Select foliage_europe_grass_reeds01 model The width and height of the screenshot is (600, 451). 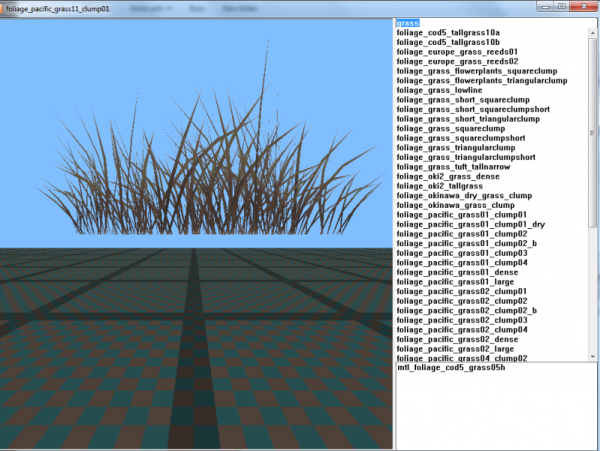point(457,52)
